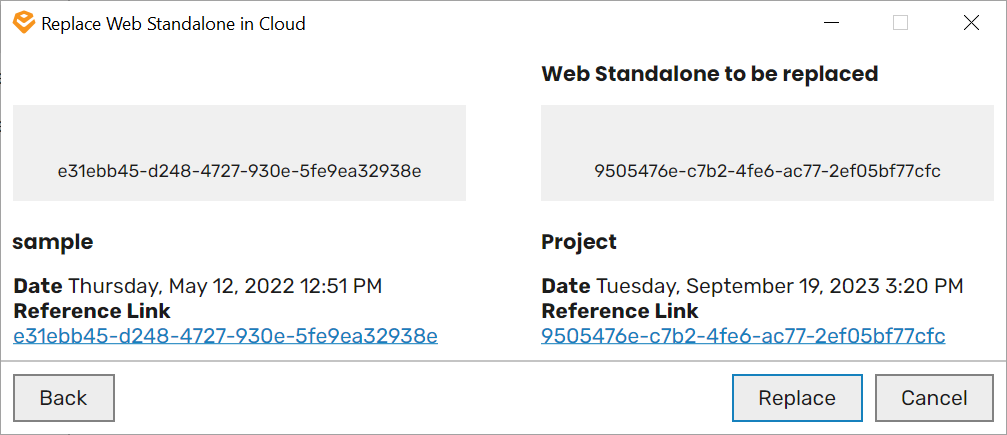Click the 'Web Standalone to be replaced' heading
This screenshot has width=1007, height=435.
click(710, 74)
